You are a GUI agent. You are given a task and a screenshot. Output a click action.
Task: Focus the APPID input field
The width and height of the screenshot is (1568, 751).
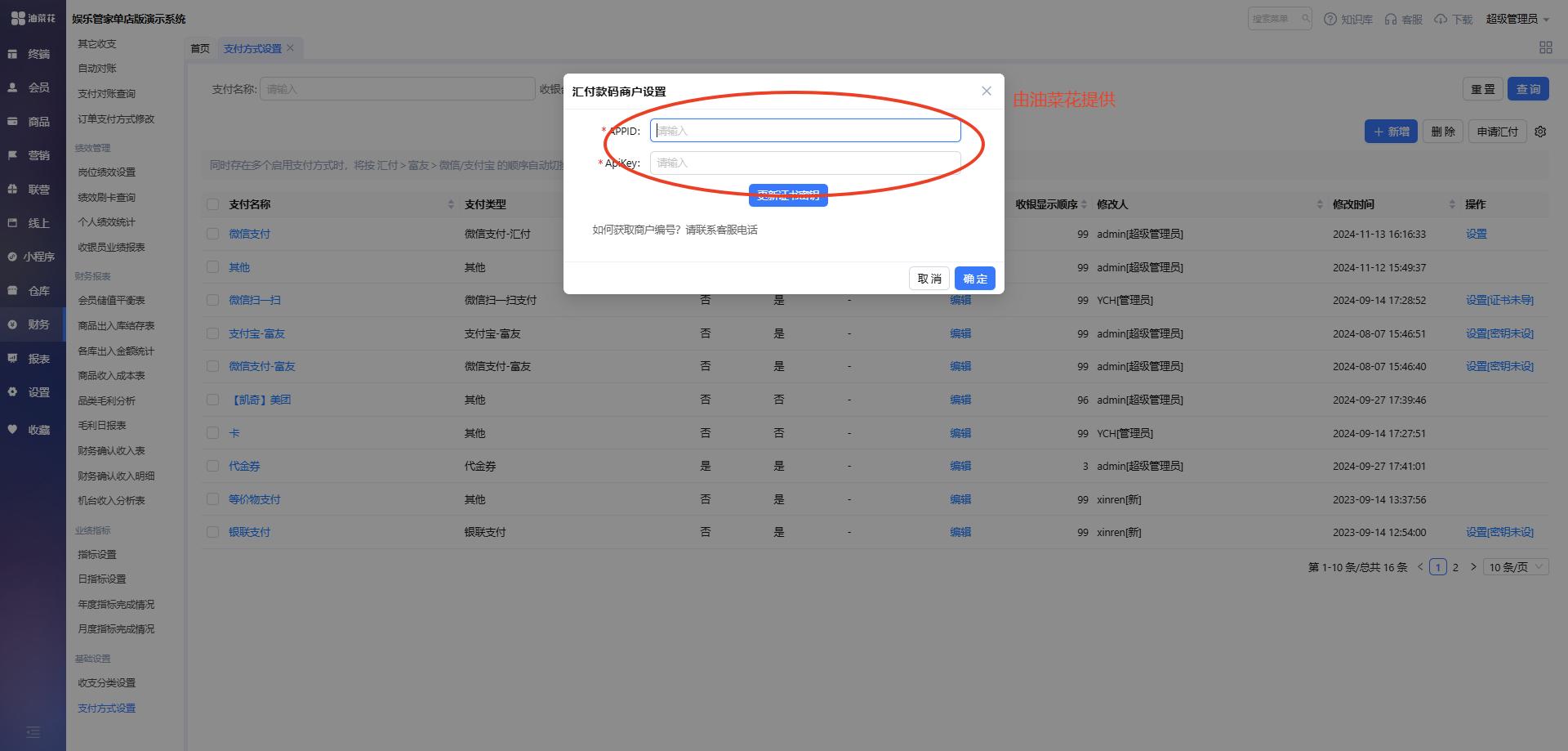(x=805, y=131)
